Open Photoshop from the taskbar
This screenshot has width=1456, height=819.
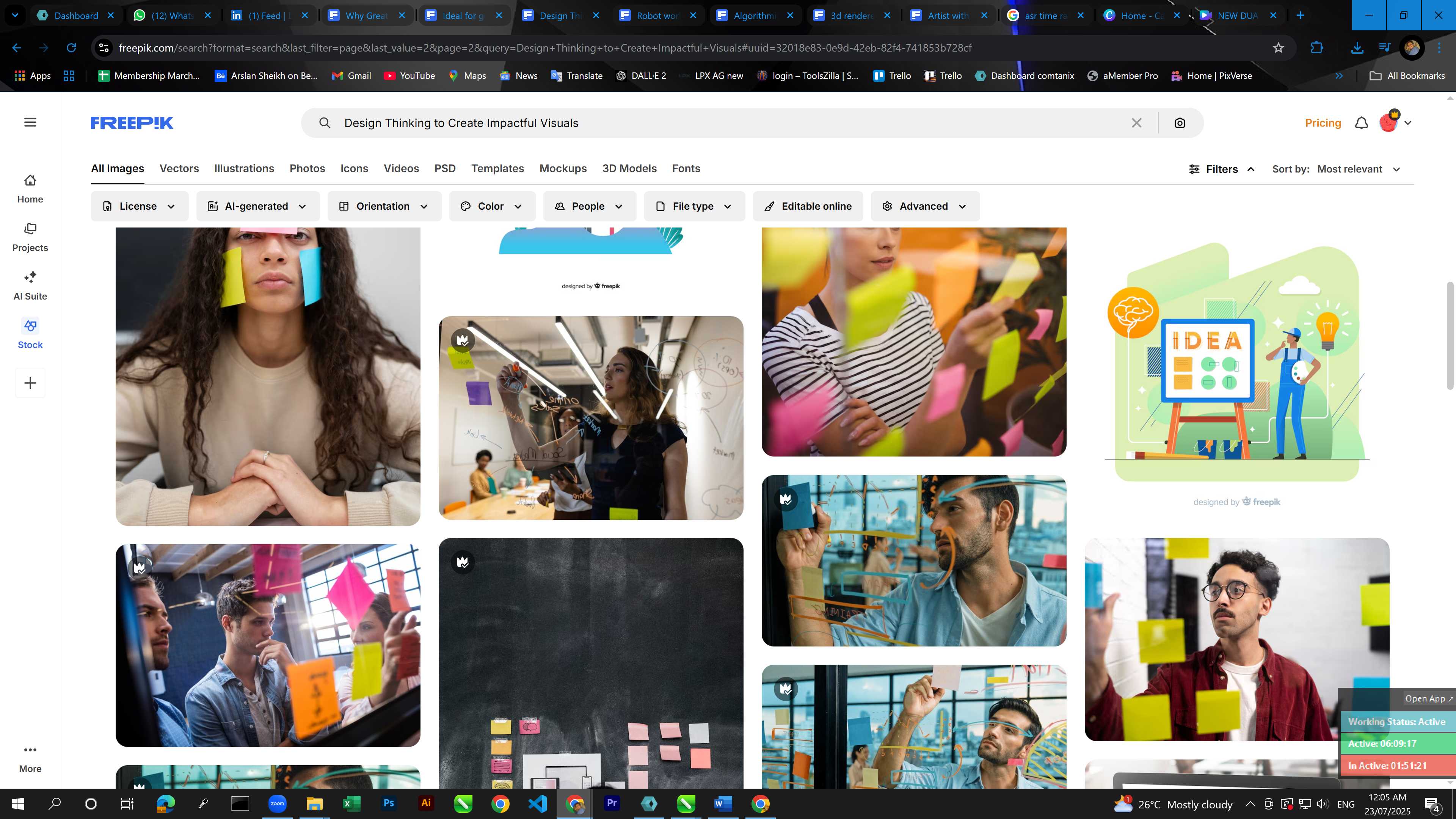(389, 803)
